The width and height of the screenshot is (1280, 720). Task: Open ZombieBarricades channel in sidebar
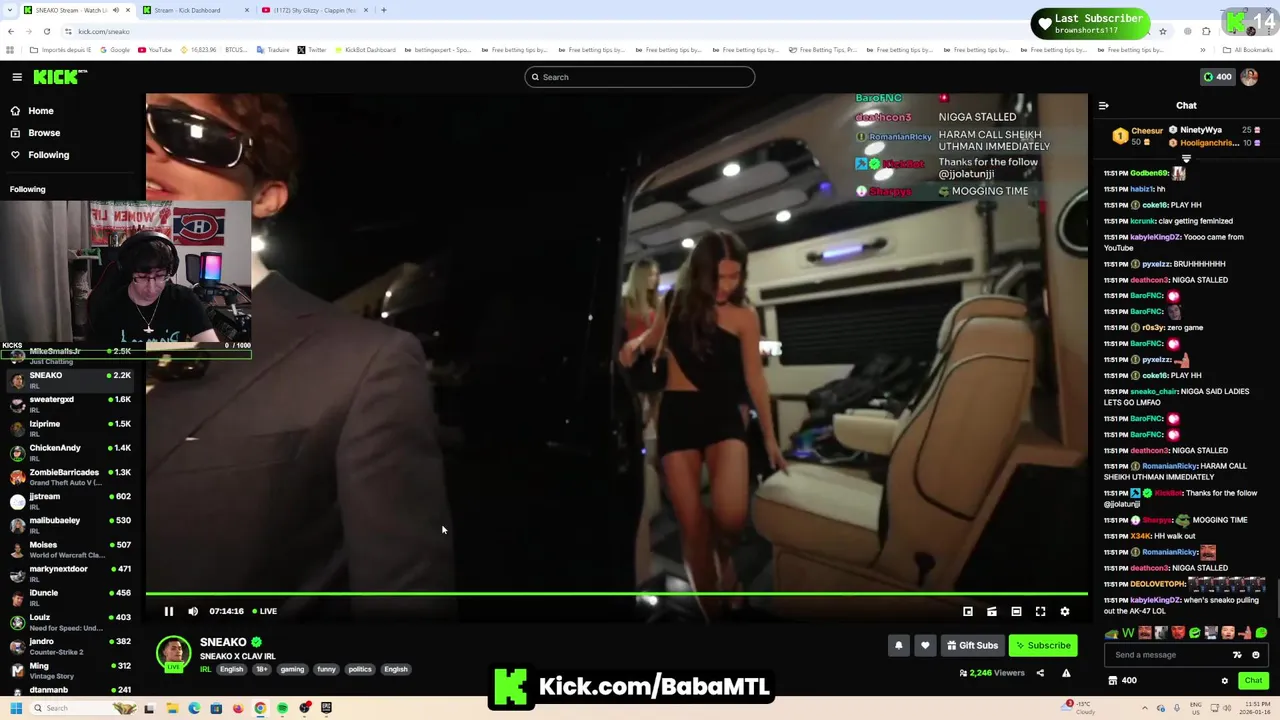[70, 477]
